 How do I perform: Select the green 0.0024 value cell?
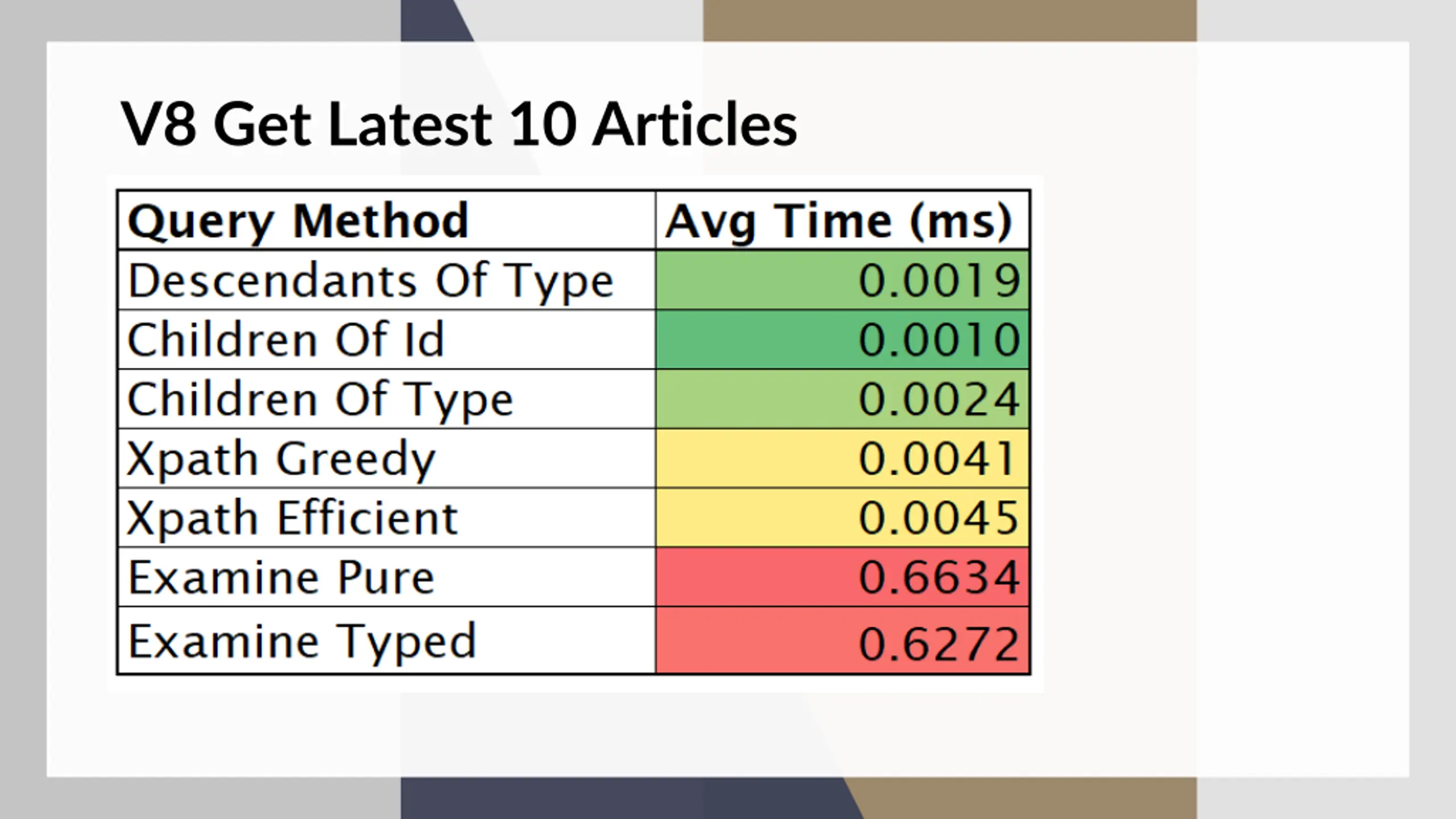point(842,399)
